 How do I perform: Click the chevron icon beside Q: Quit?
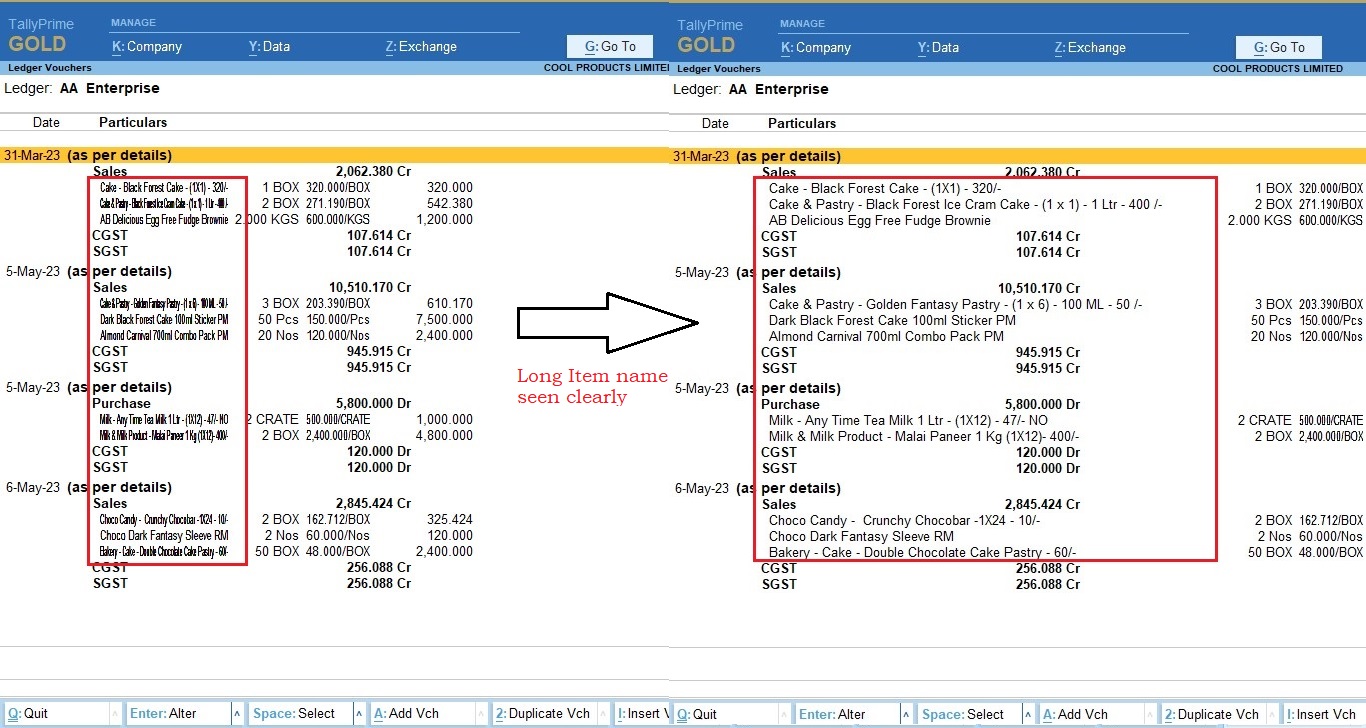point(113,713)
